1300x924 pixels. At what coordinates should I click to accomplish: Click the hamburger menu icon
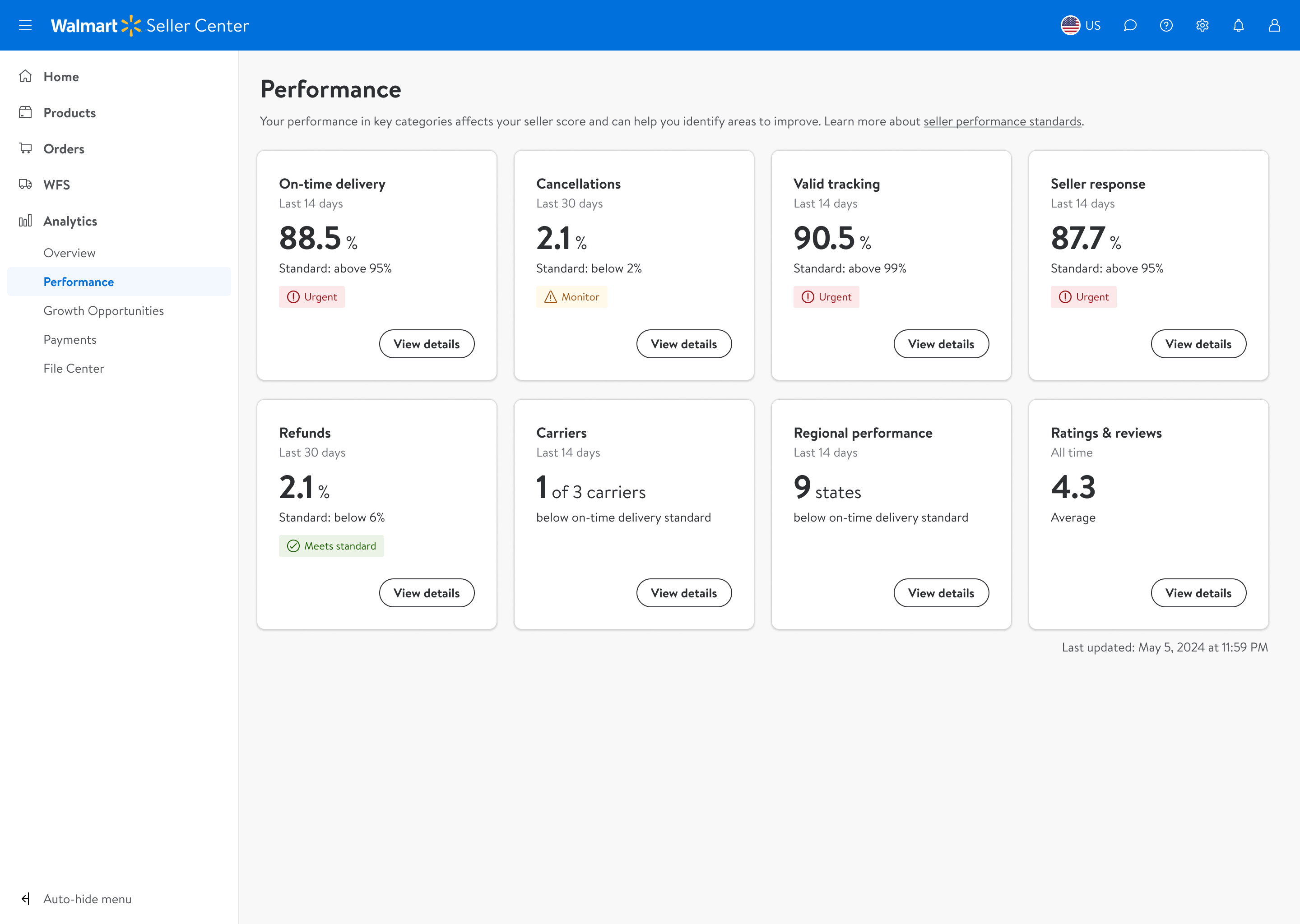(x=25, y=26)
